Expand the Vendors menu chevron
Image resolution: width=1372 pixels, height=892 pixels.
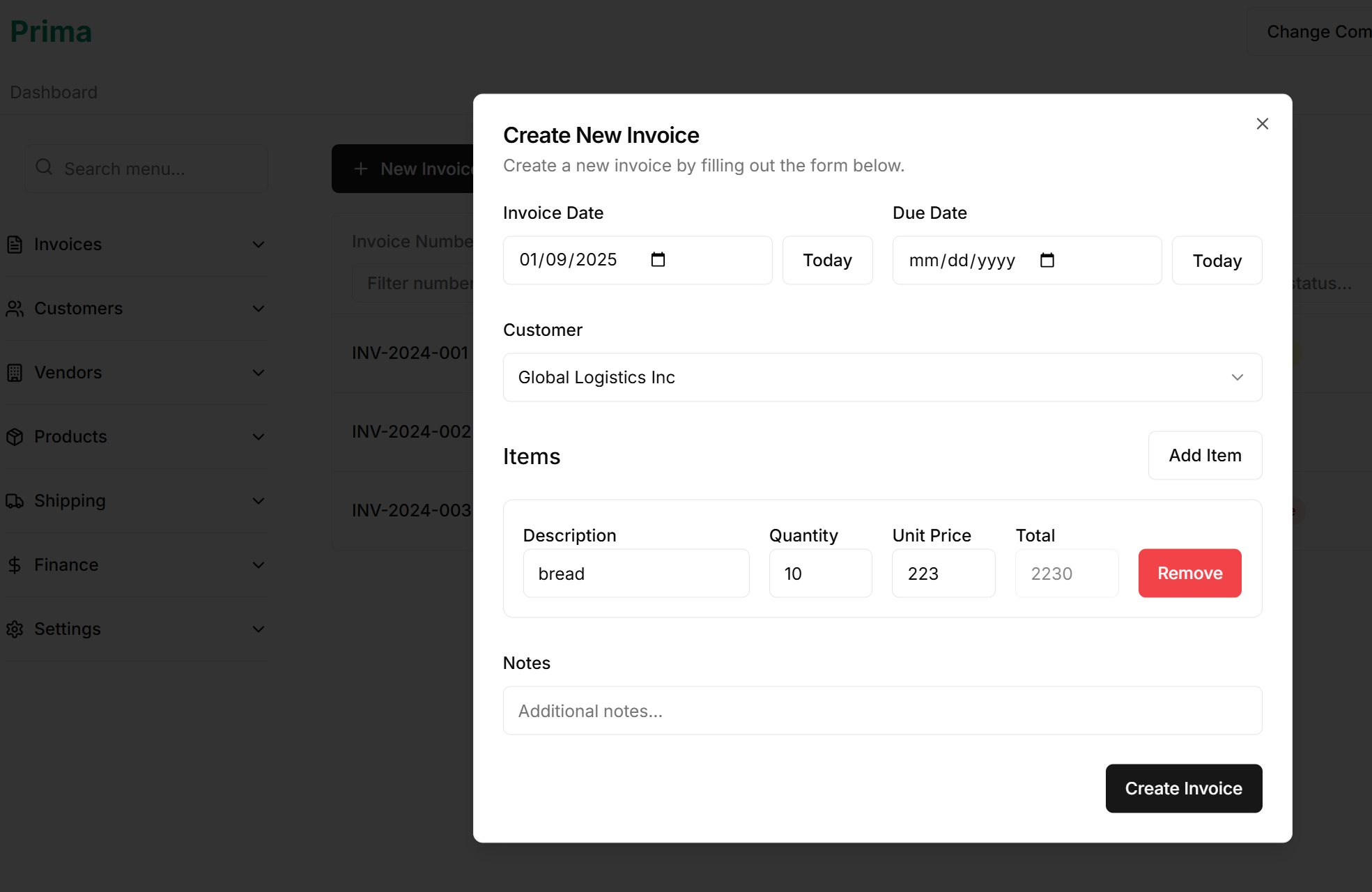pyautogui.click(x=259, y=373)
